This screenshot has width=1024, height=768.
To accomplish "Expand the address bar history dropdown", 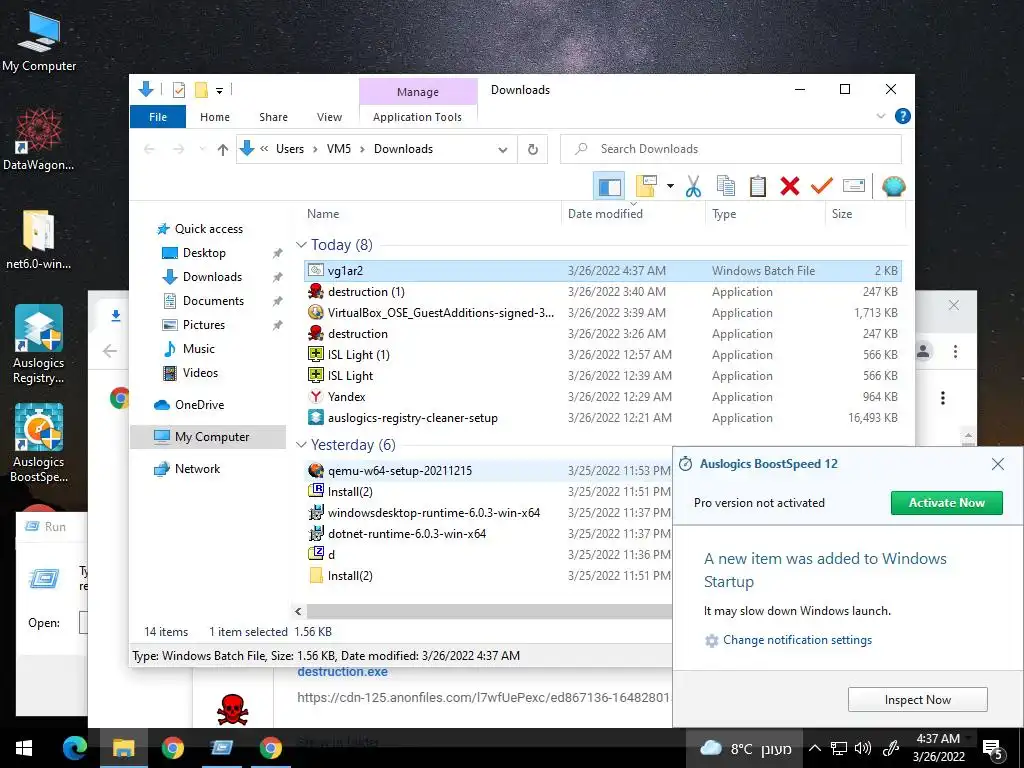I will click(503, 150).
